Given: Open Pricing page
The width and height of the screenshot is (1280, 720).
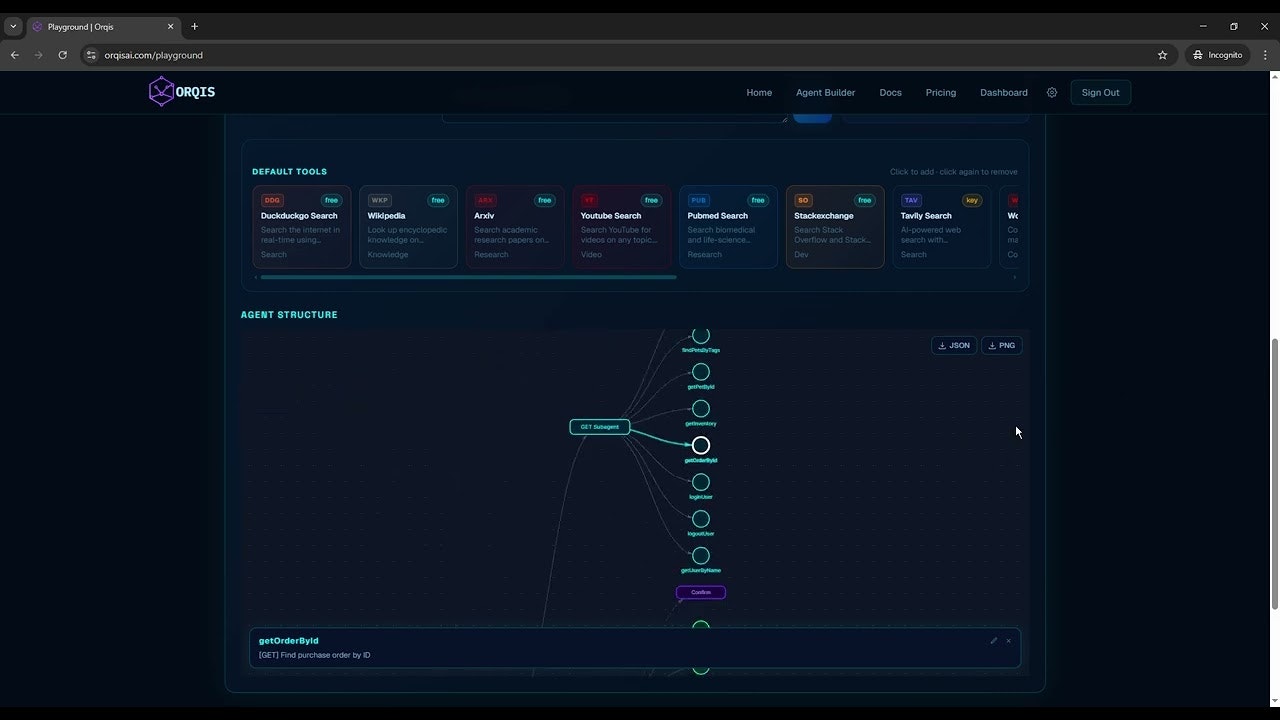Looking at the screenshot, I should click(x=940, y=92).
